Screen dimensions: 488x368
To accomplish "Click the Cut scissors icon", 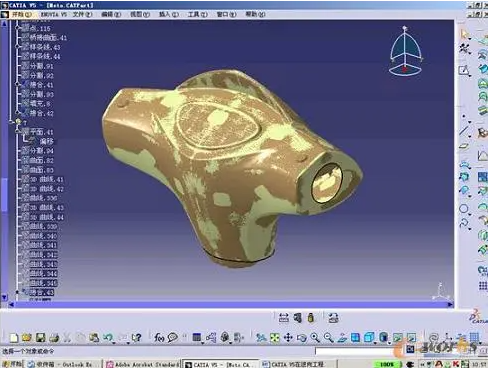I will coord(67,338).
